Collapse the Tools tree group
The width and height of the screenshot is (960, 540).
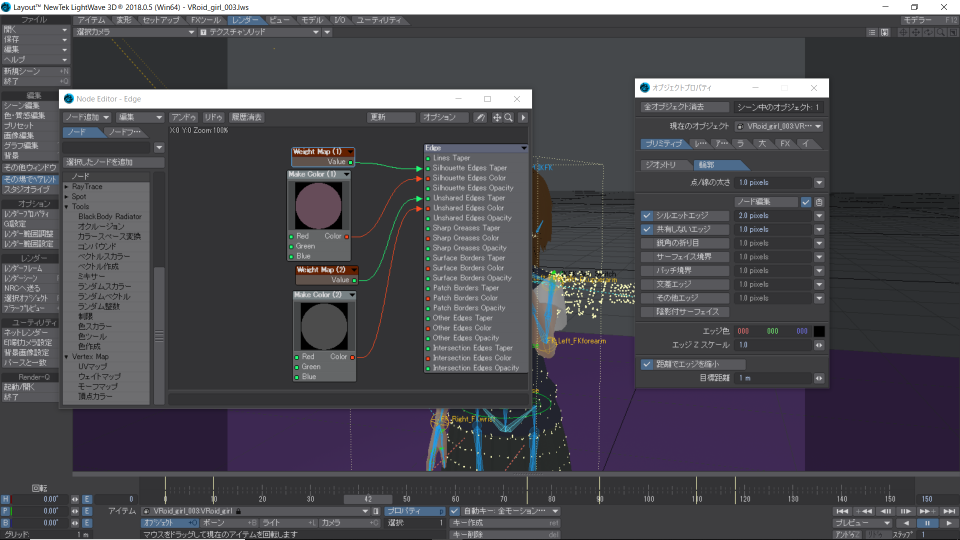coord(67,207)
